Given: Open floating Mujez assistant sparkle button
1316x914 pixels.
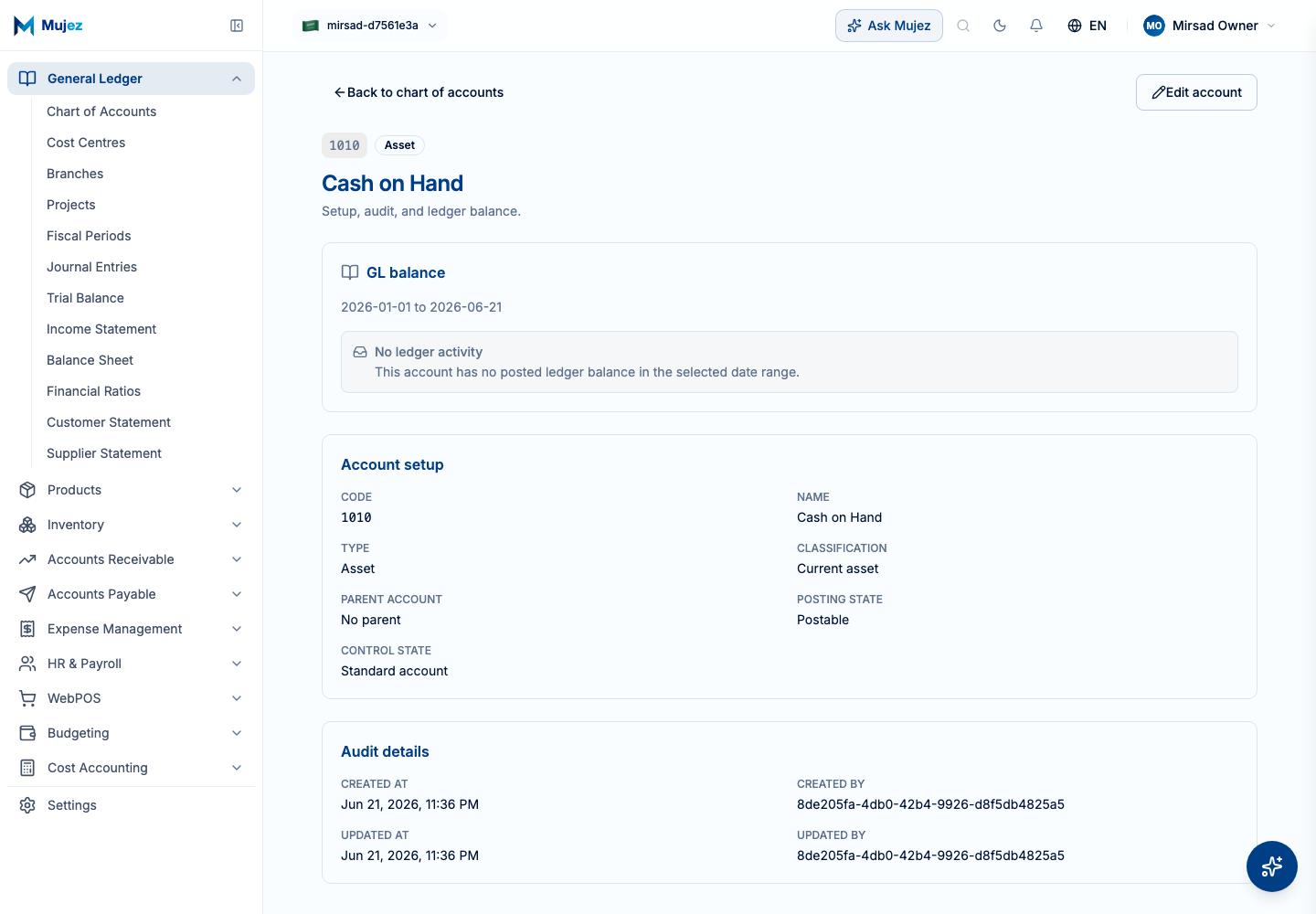Looking at the screenshot, I should pos(1272,866).
